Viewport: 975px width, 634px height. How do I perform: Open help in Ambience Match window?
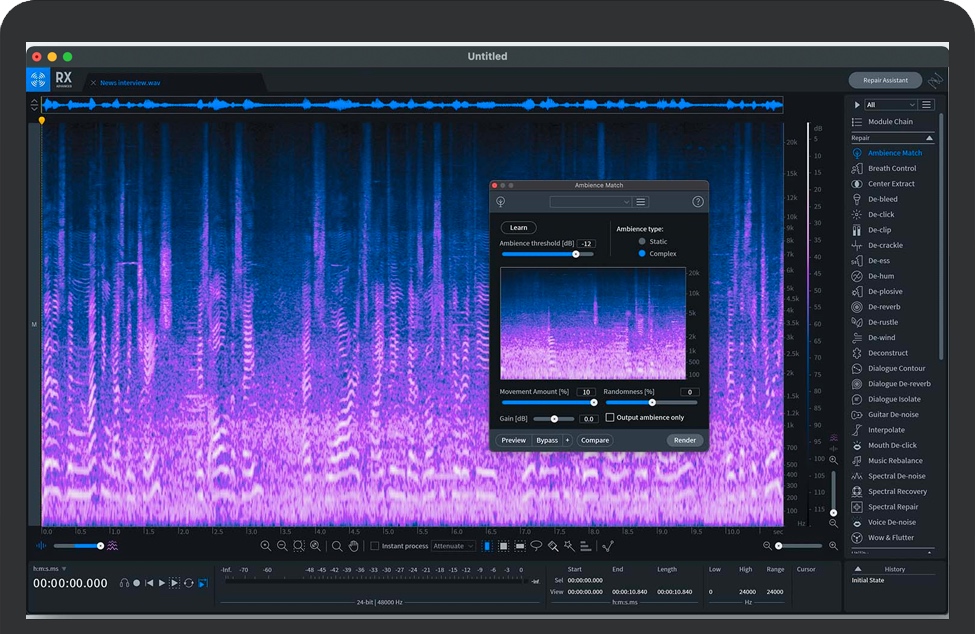click(x=698, y=202)
